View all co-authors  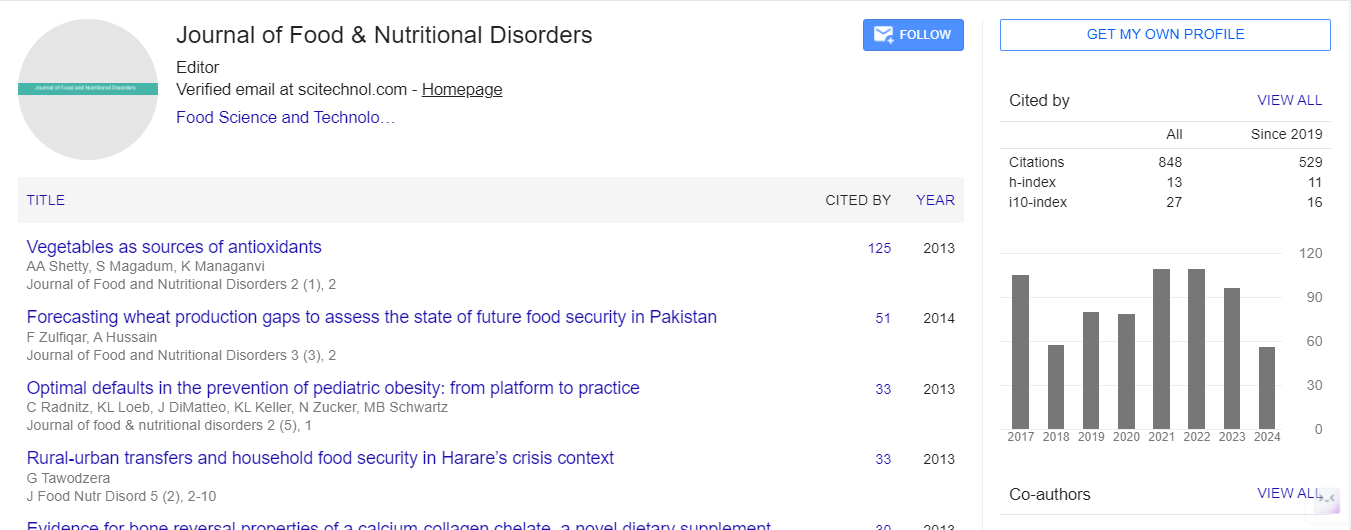click(1289, 493)
